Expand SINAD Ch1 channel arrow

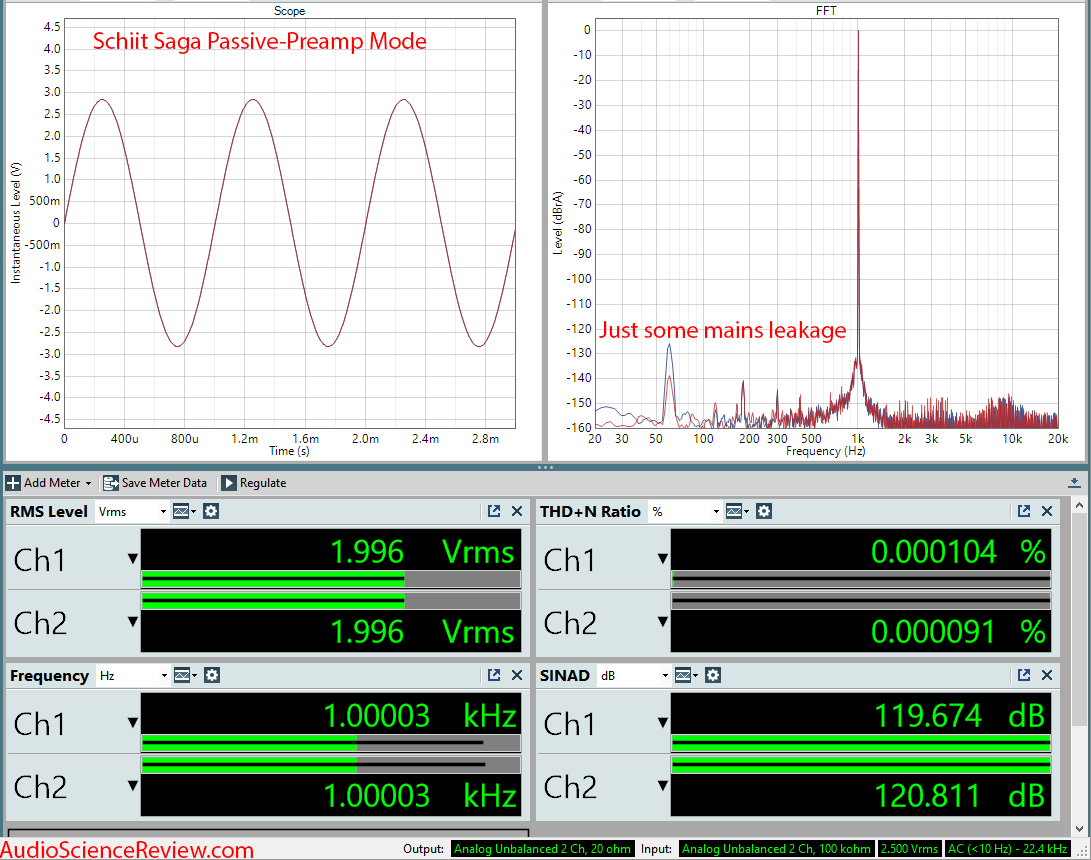(663, 723)
